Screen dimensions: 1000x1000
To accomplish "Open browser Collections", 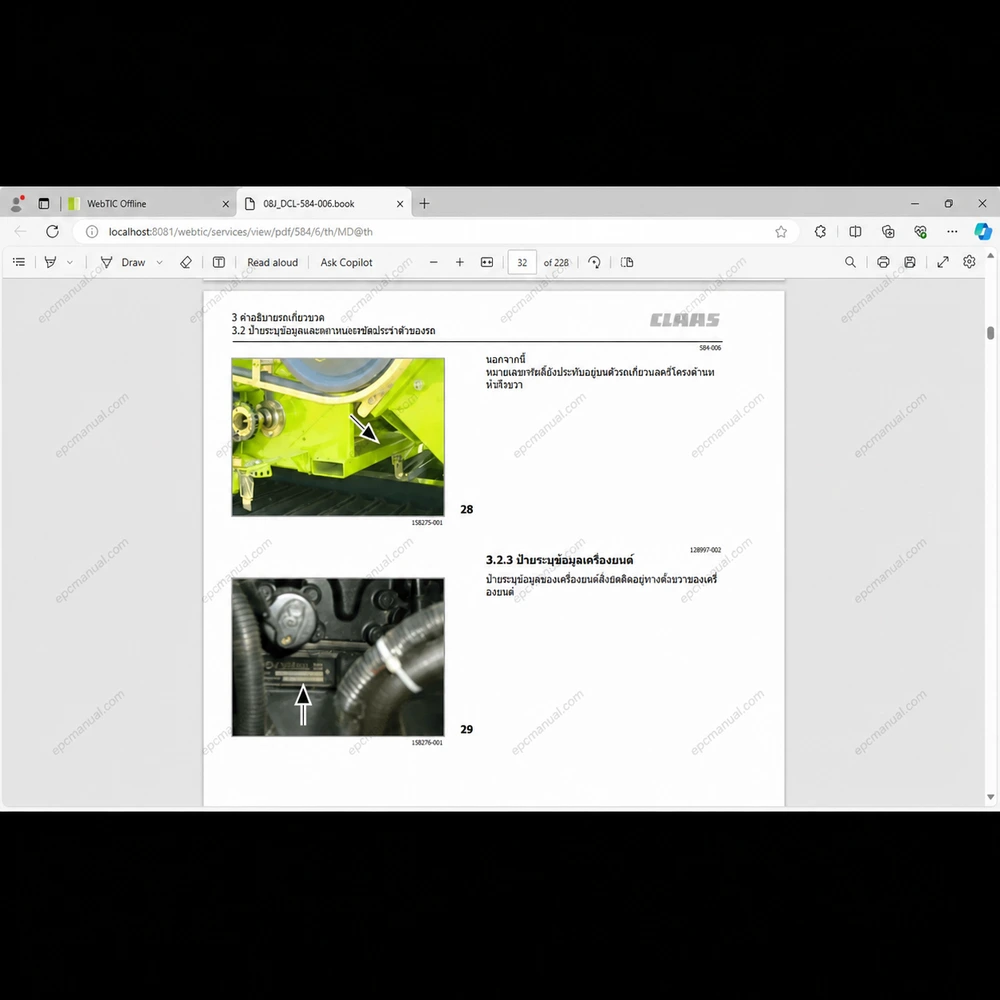I will (888, 232).
